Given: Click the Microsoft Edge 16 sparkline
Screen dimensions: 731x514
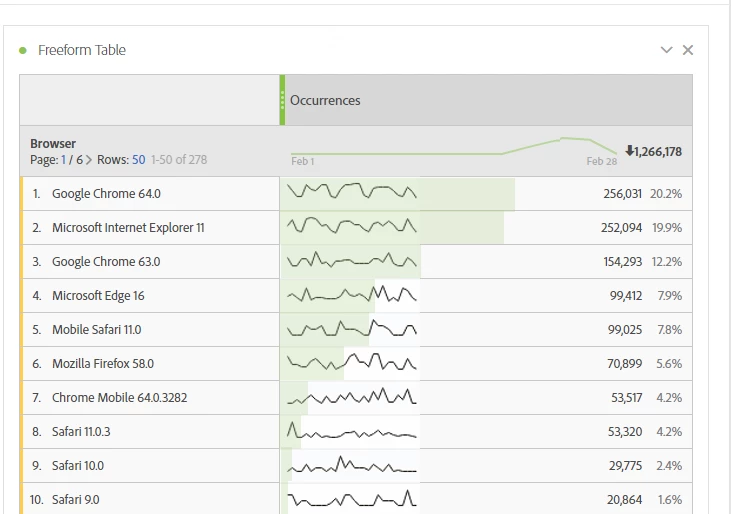Looking at the screenshot, I should 352,294.
